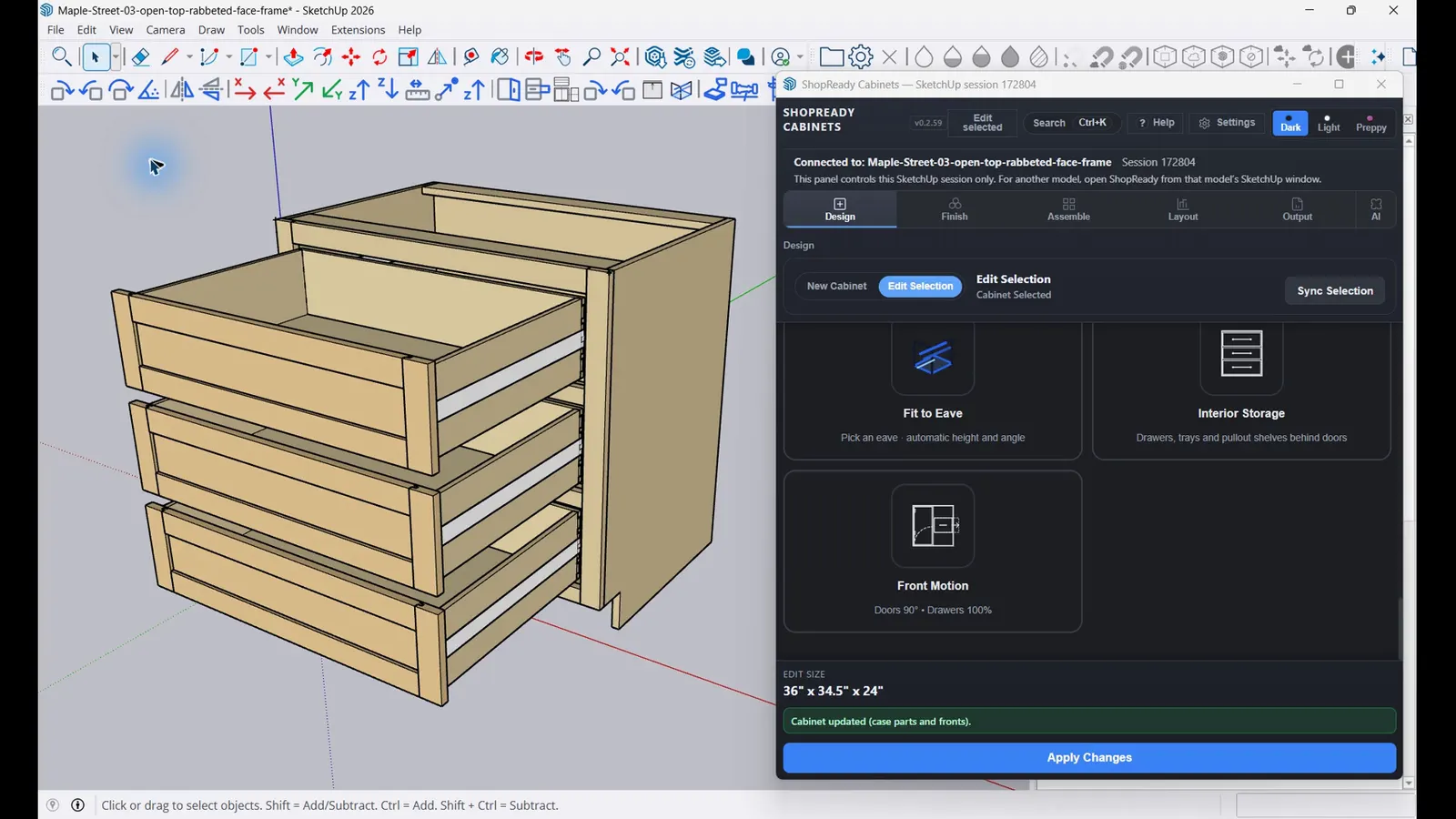Choose the Arc drawing tool
The image size is (1456, 819).
[209, 57]
